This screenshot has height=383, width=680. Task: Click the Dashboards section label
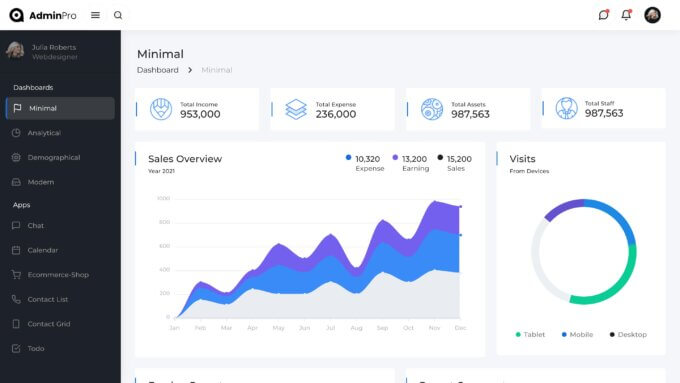pyautogui.click(x=33, y=88)
